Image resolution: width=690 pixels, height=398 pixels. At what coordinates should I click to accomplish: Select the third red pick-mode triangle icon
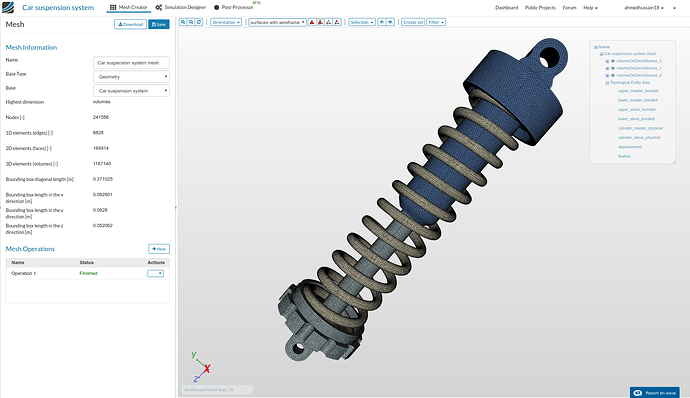(329, 22)
